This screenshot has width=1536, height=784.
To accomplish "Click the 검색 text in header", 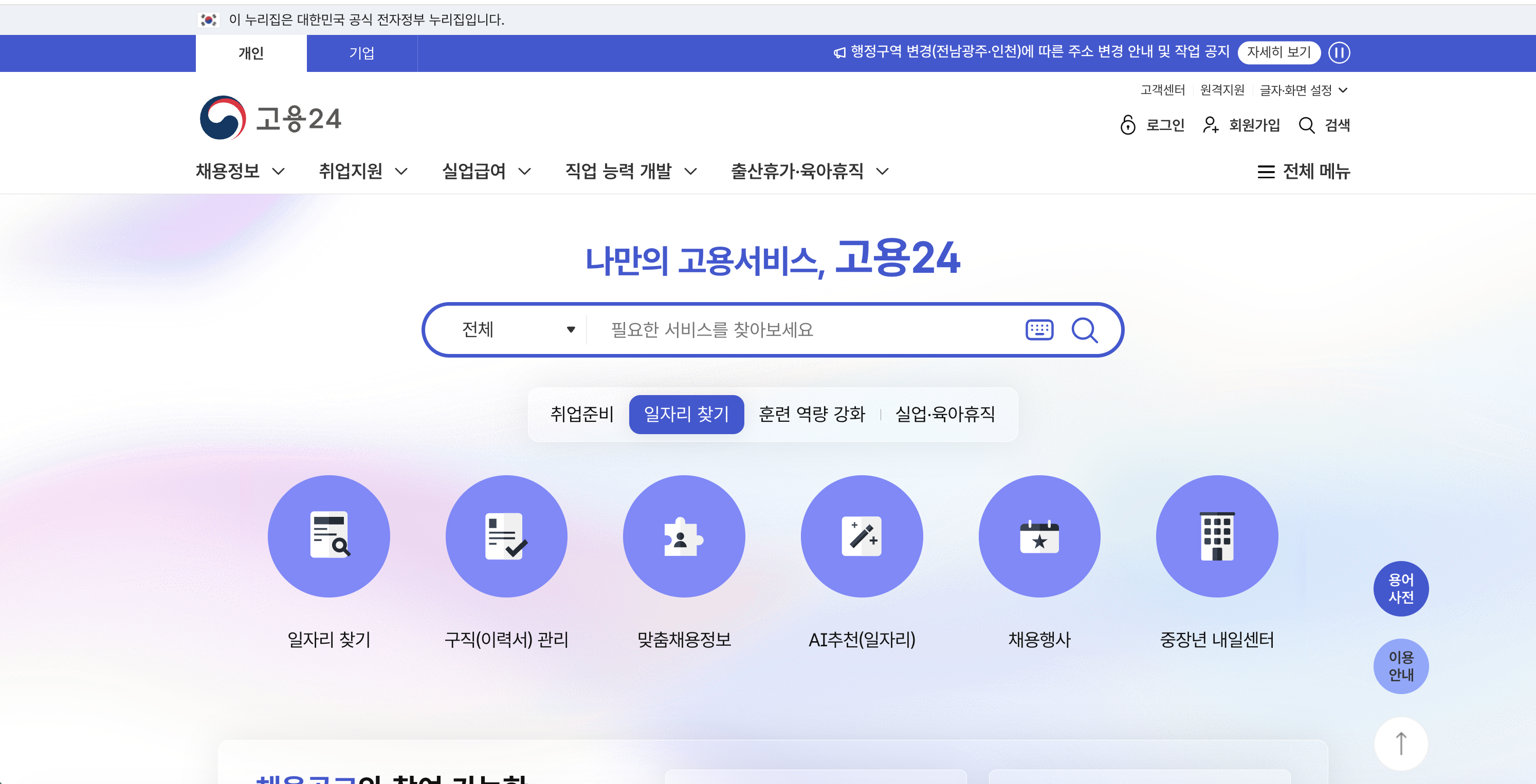I will [1337, 125].
